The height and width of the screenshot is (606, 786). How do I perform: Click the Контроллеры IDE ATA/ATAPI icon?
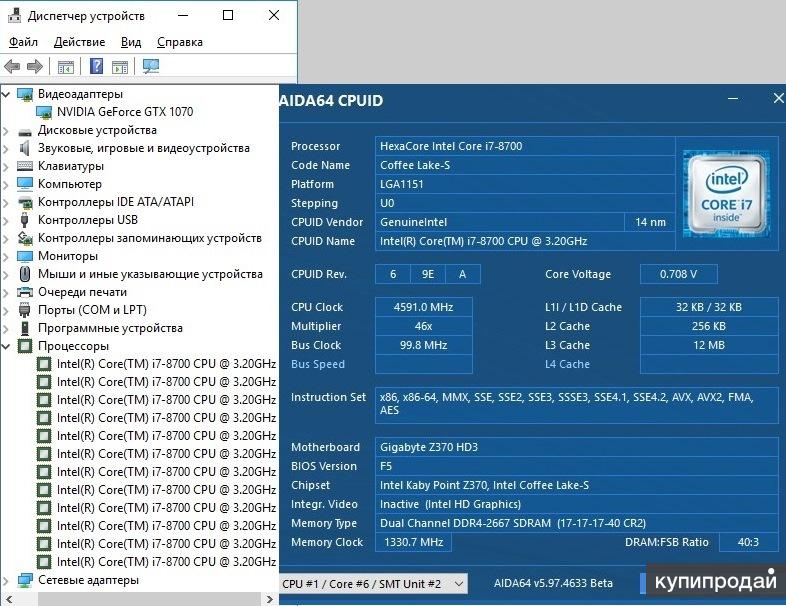point(25,203)
